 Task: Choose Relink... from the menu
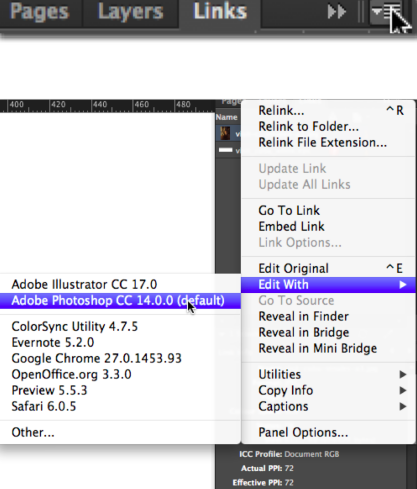point(328,110)
